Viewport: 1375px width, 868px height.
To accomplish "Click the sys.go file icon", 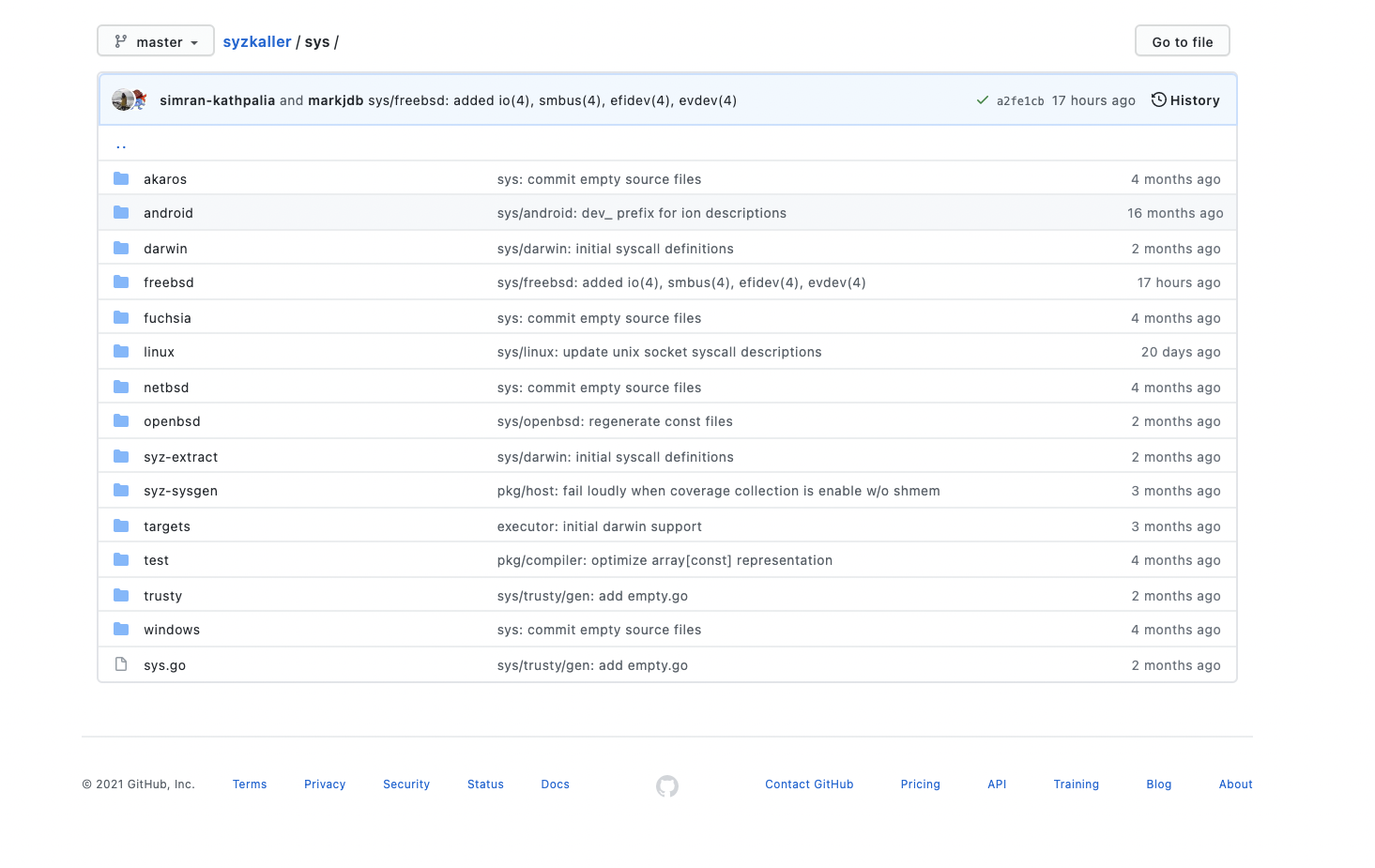I will [121, 663].
